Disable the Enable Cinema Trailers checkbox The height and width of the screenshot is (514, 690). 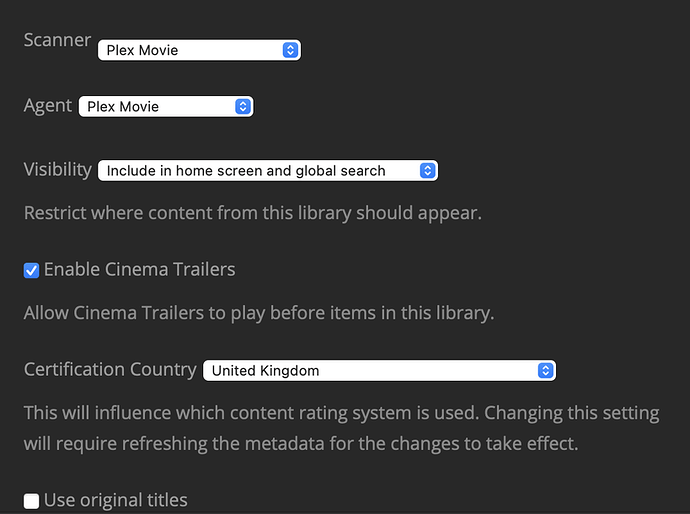click(x=32, y=270)
